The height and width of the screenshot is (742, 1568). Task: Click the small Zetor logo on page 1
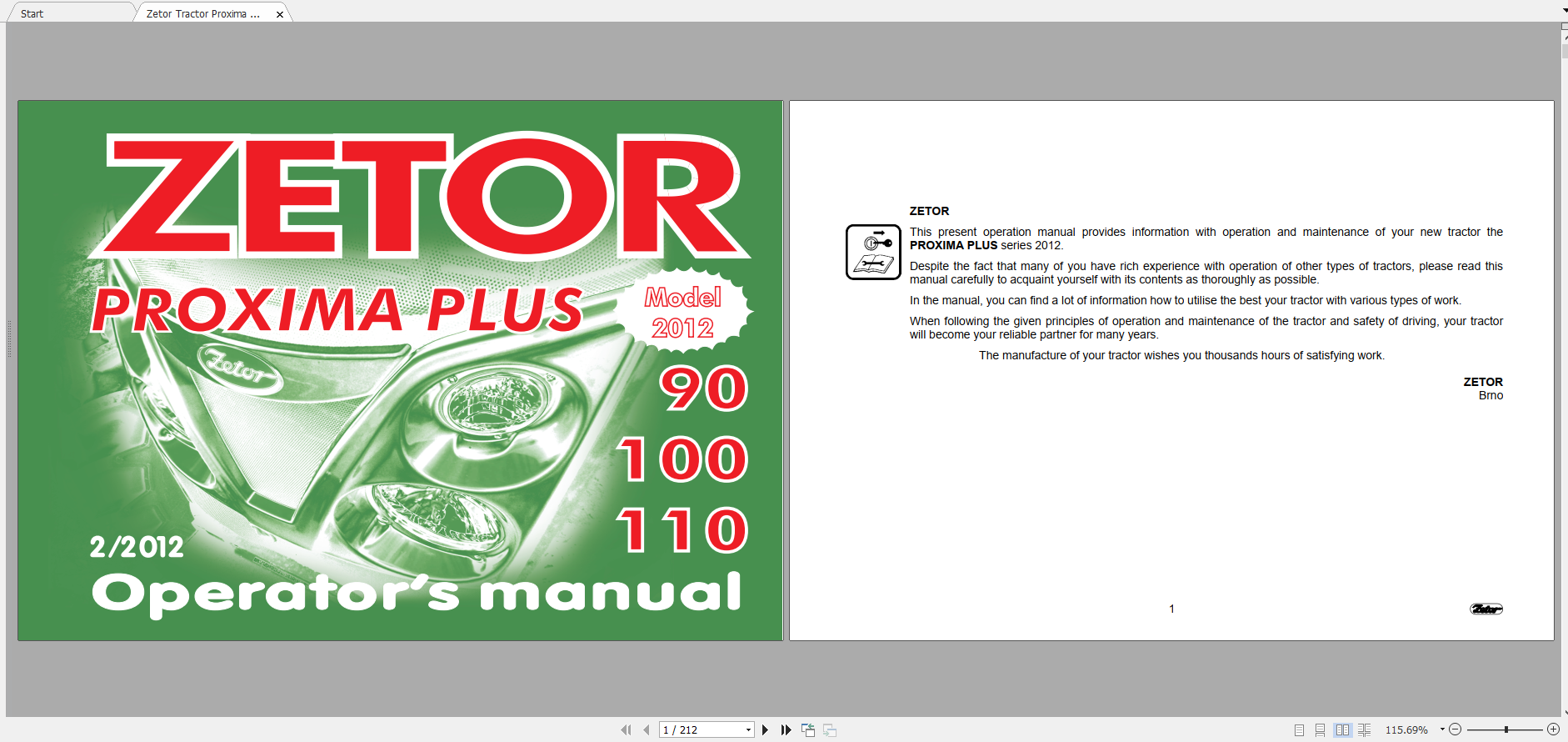(1486, 609)
